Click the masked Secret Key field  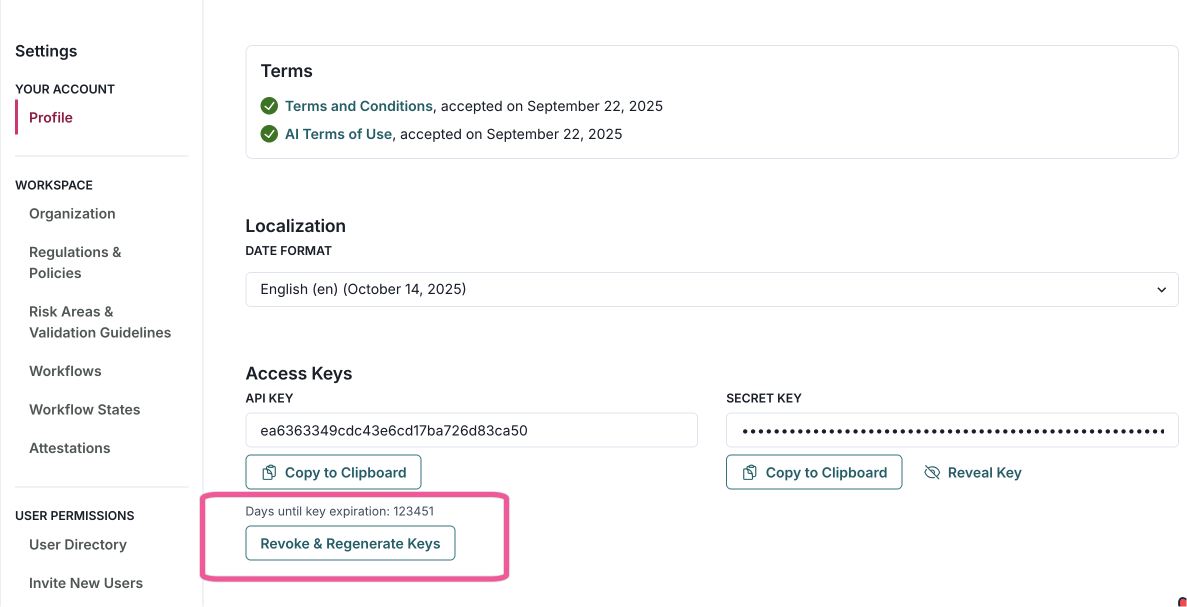pos(951,431)
